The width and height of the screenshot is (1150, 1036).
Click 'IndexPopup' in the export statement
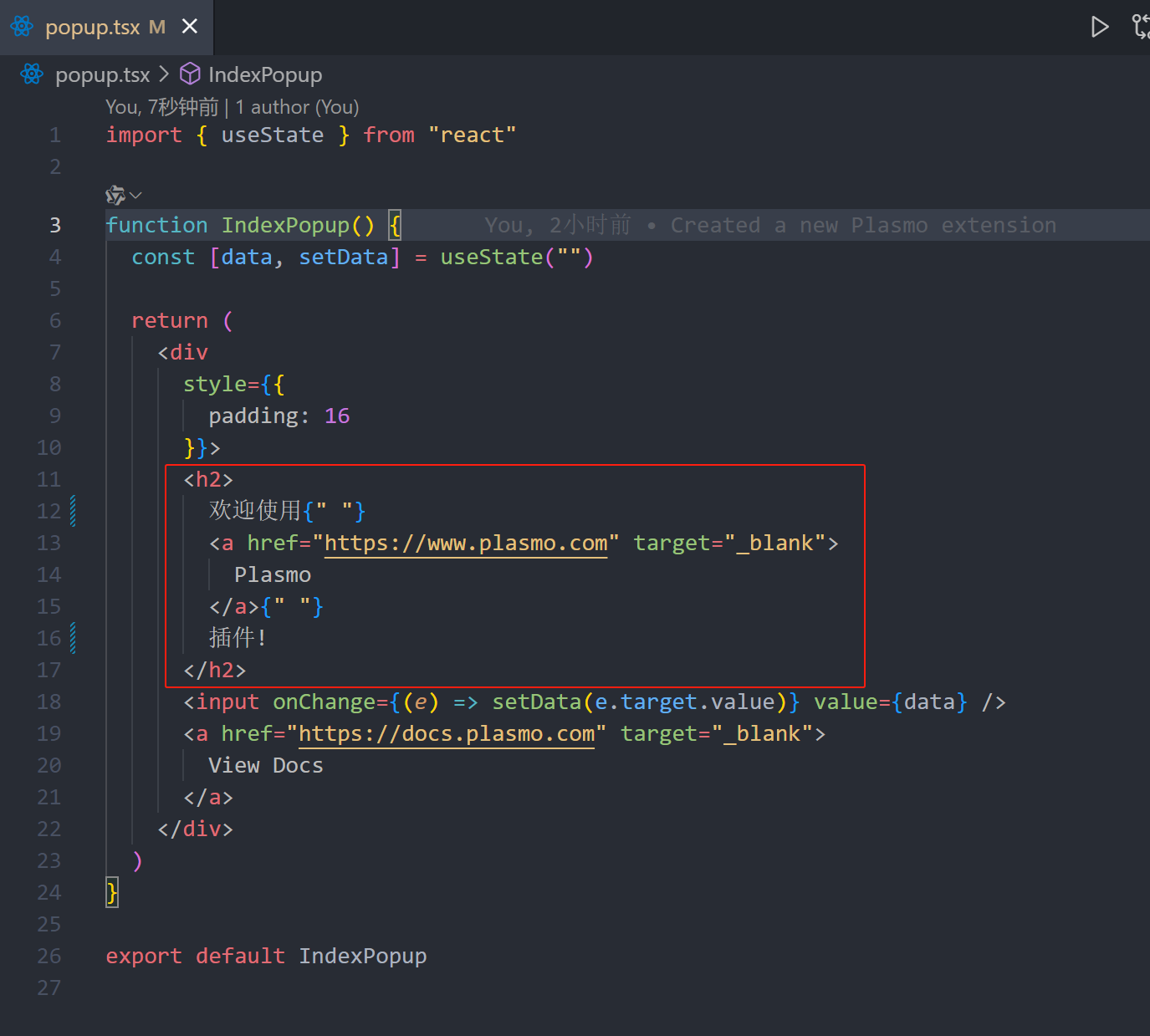pyautogui.click(x=363, y=956)
